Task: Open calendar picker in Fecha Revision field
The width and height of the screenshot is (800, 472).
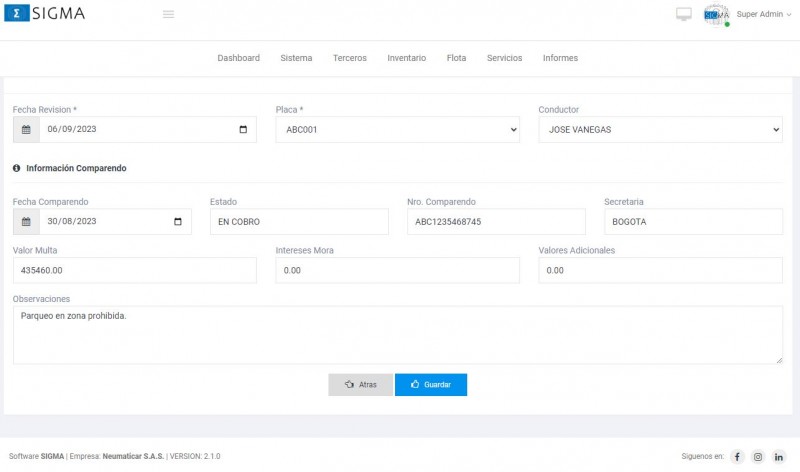Action: (243, 130)
